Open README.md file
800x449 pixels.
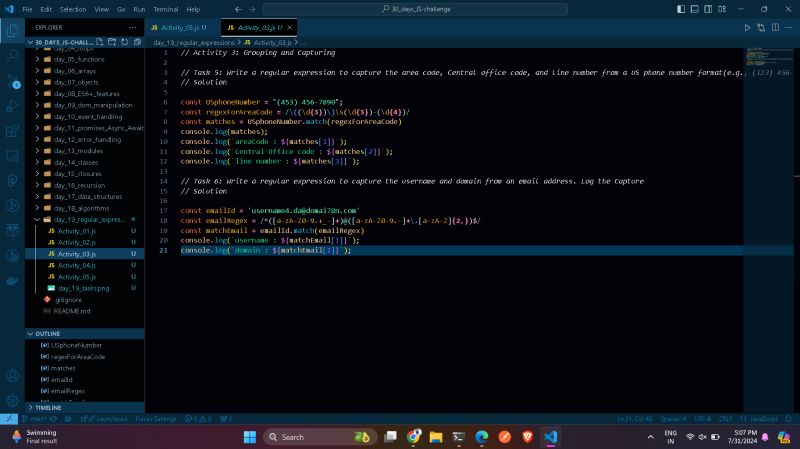85,311
